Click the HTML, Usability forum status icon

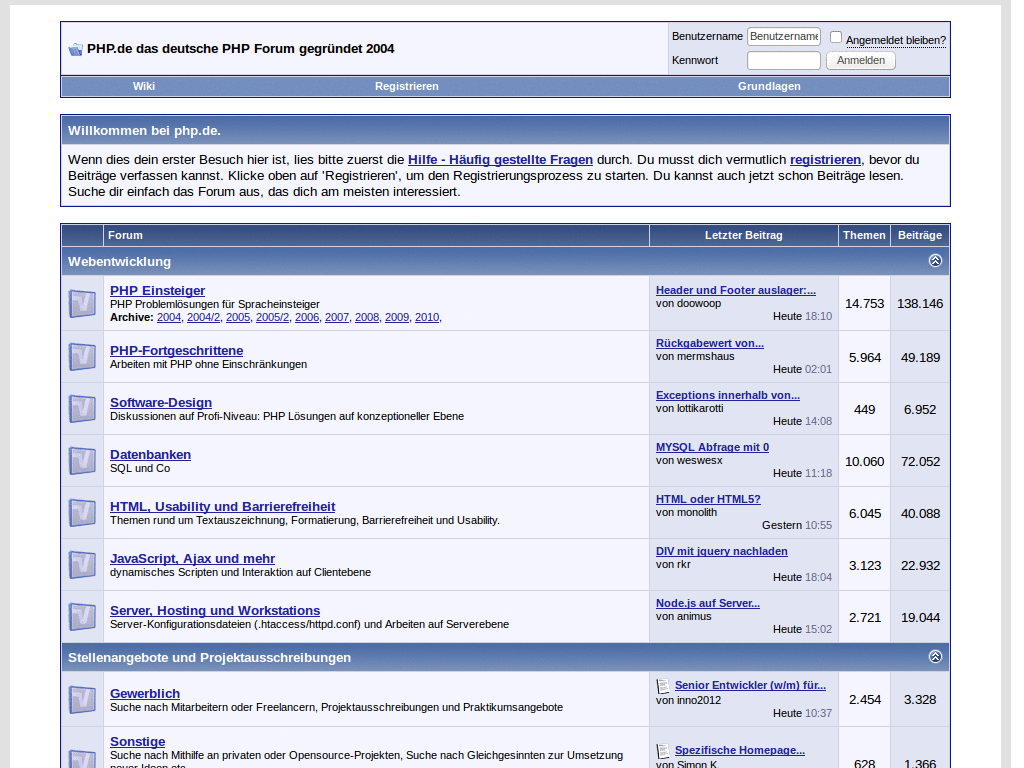click(x=82, y=513)
